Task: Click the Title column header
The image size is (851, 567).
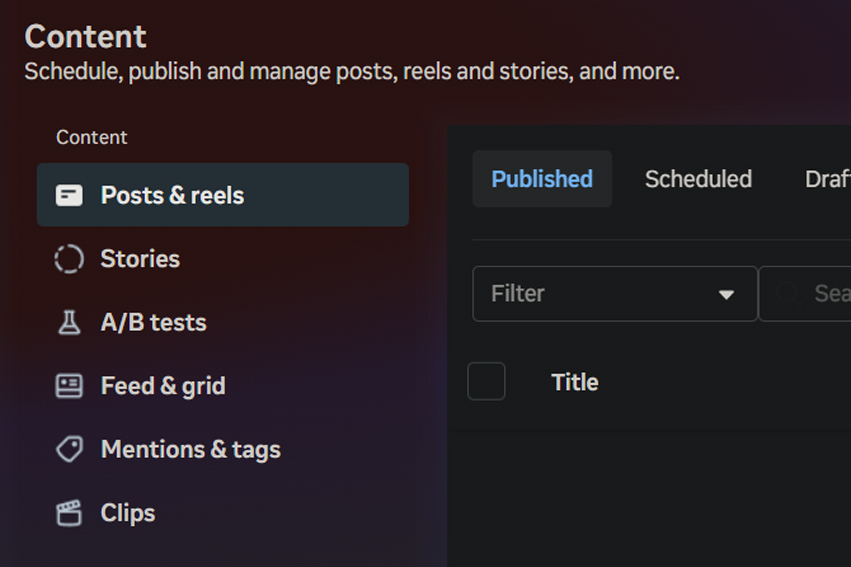Action: pos(575,382)
